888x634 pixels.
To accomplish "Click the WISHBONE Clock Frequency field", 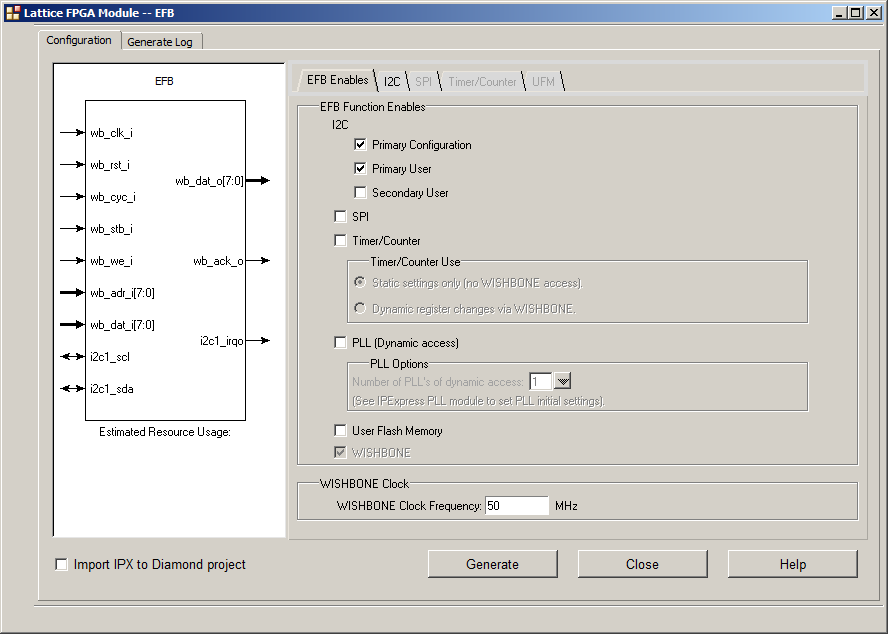I will 516,505.
